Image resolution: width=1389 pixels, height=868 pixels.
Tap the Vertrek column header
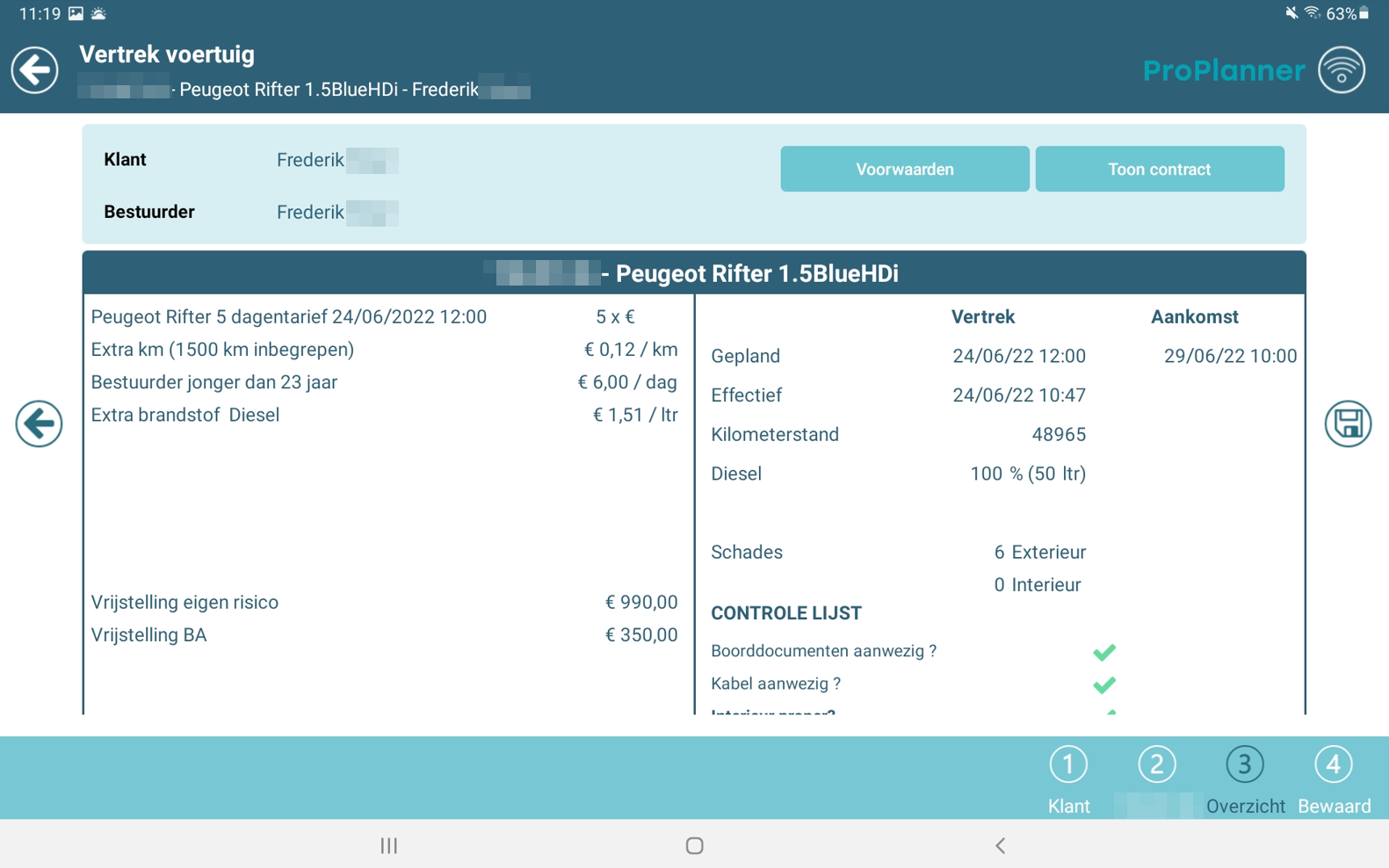click(x=983, y=317)
